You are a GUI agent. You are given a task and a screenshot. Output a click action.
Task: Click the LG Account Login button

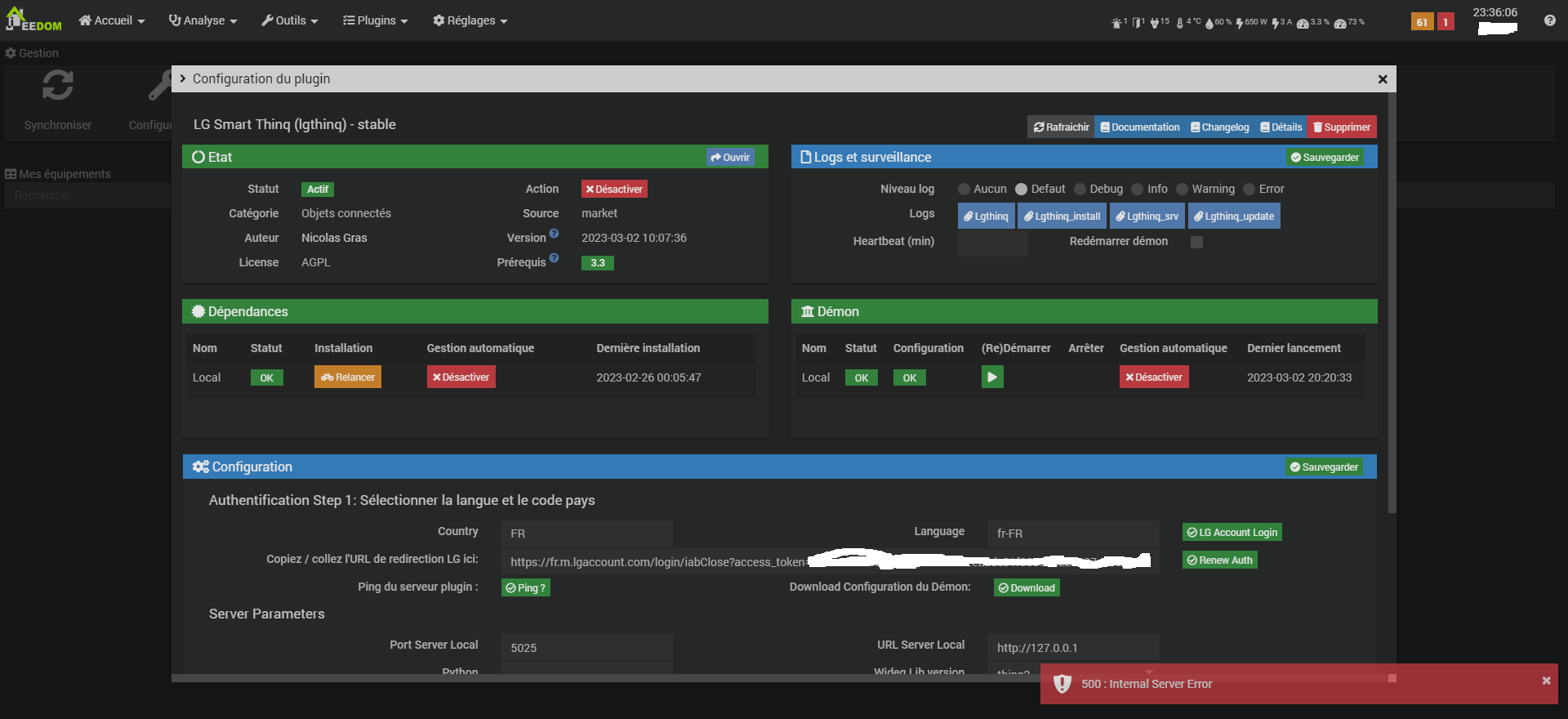1232,532
